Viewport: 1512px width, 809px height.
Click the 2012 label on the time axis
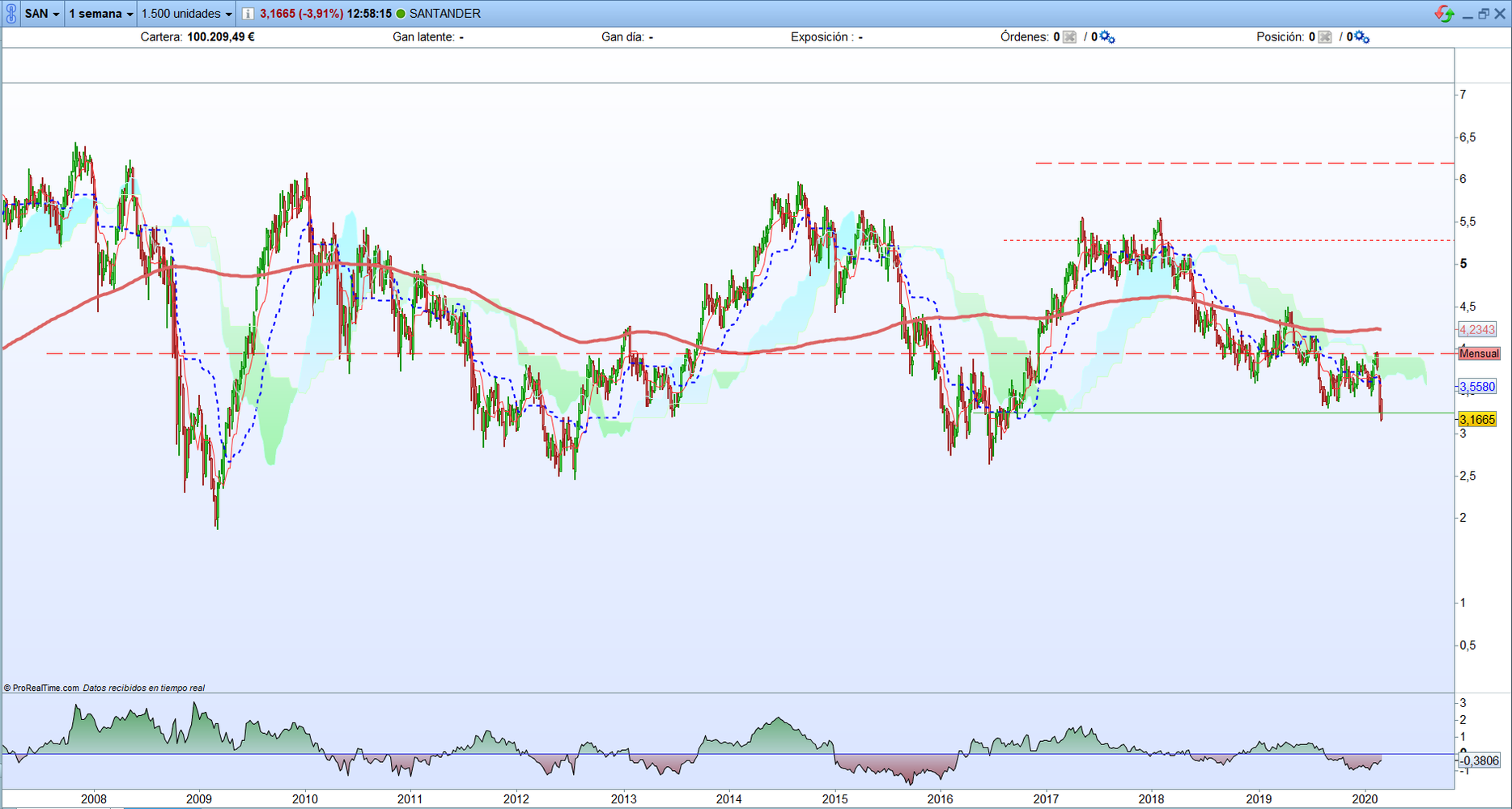click(x=516, y=799)
